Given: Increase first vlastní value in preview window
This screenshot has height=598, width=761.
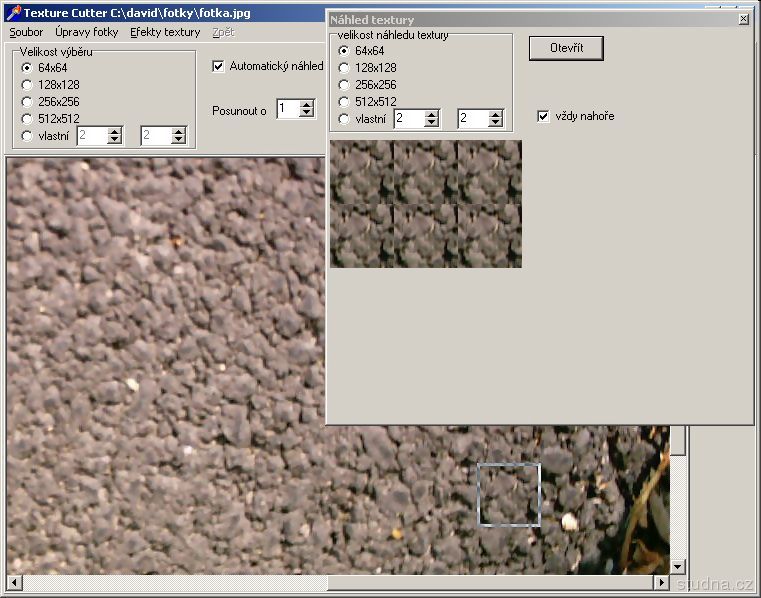Looking at the screenshot, I should click(431, 114).
